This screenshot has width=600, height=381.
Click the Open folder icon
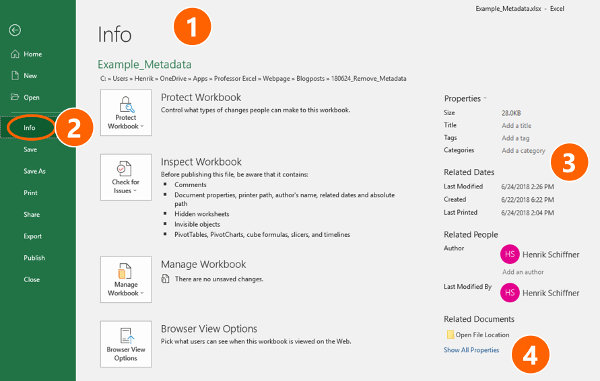tap(15, 97)
